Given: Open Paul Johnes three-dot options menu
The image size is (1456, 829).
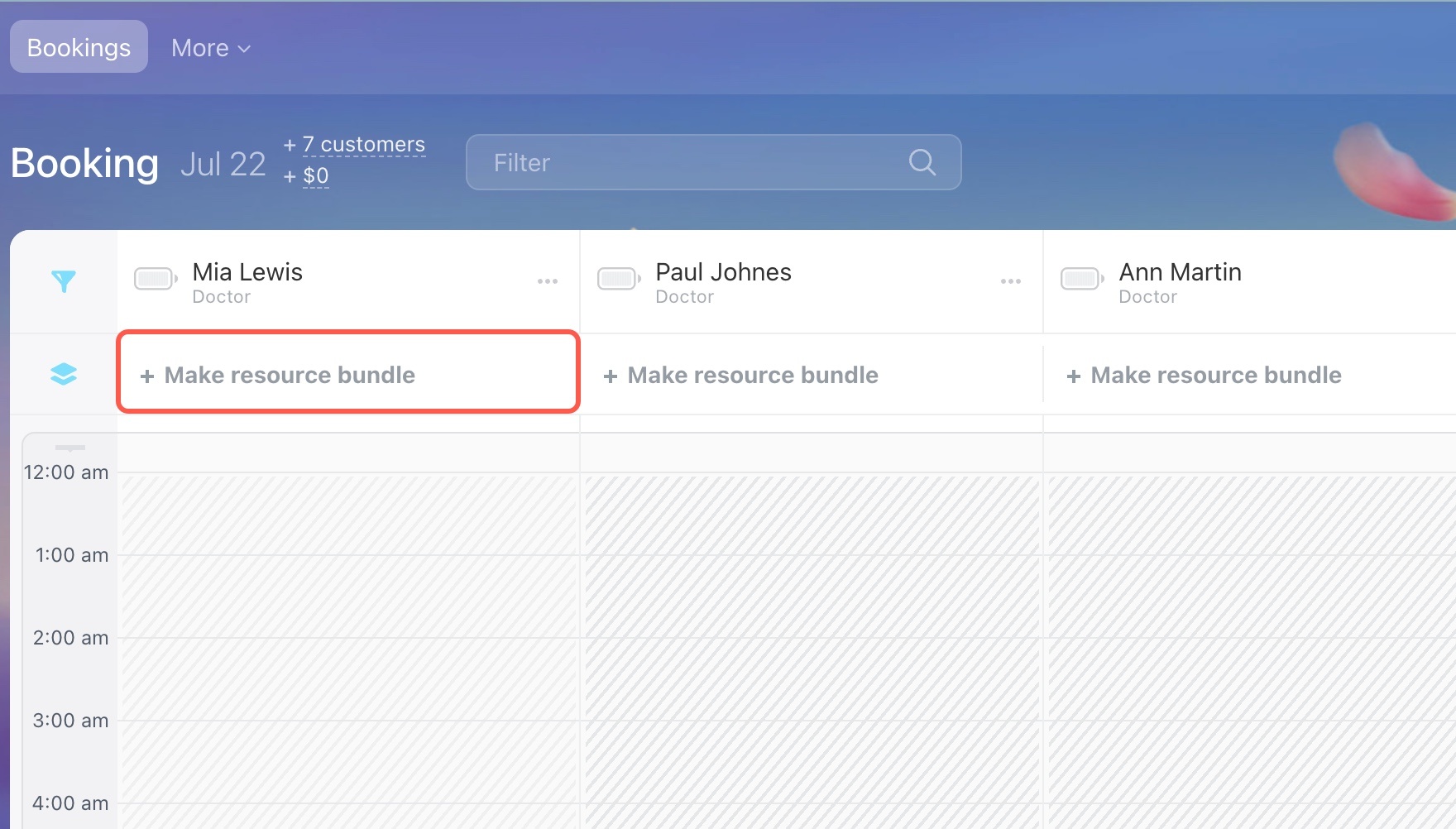Looking at the screenshot, I should tap(1010, 281).
